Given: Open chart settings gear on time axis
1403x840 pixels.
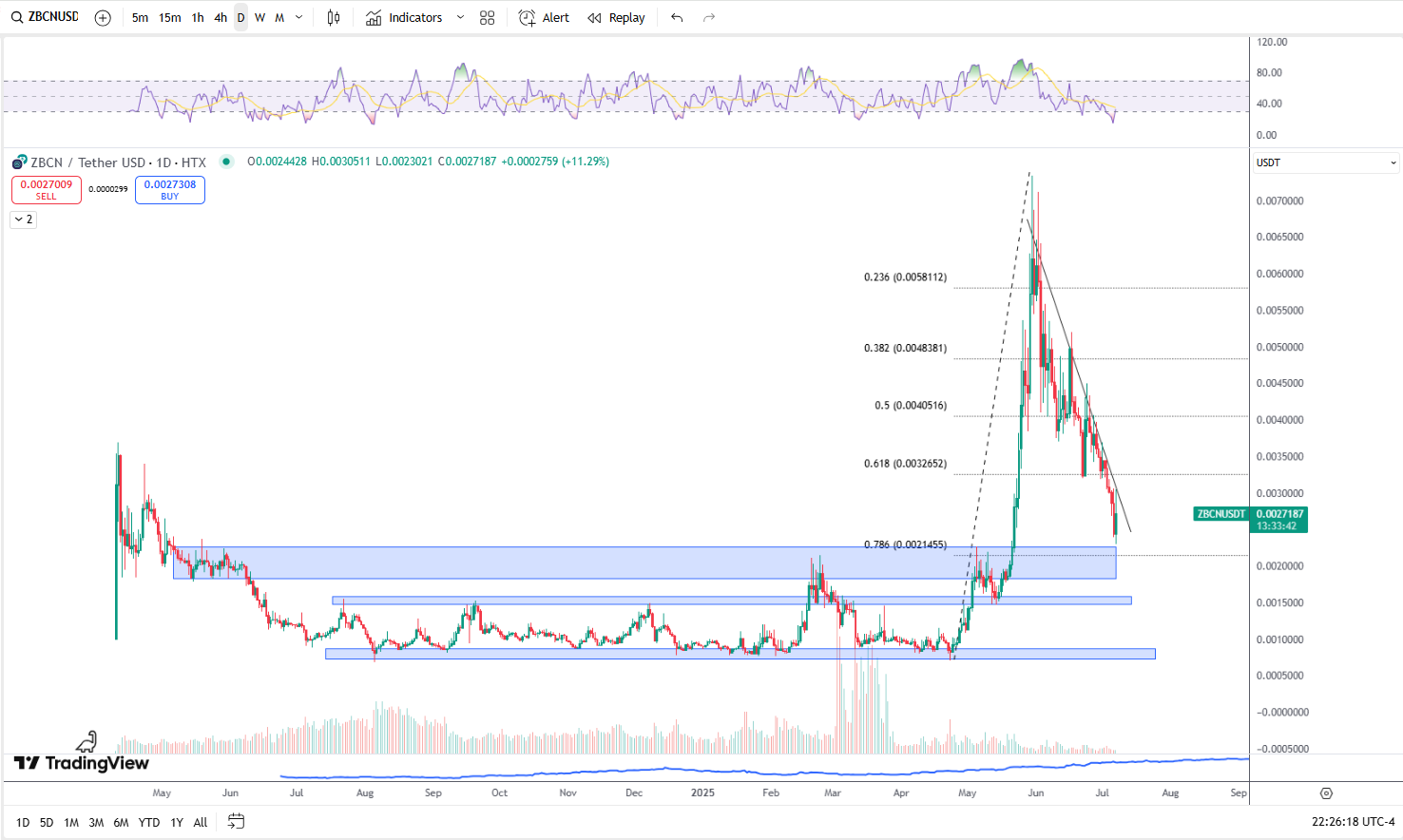Looking at the screenshot, I should coord(1327,793).
